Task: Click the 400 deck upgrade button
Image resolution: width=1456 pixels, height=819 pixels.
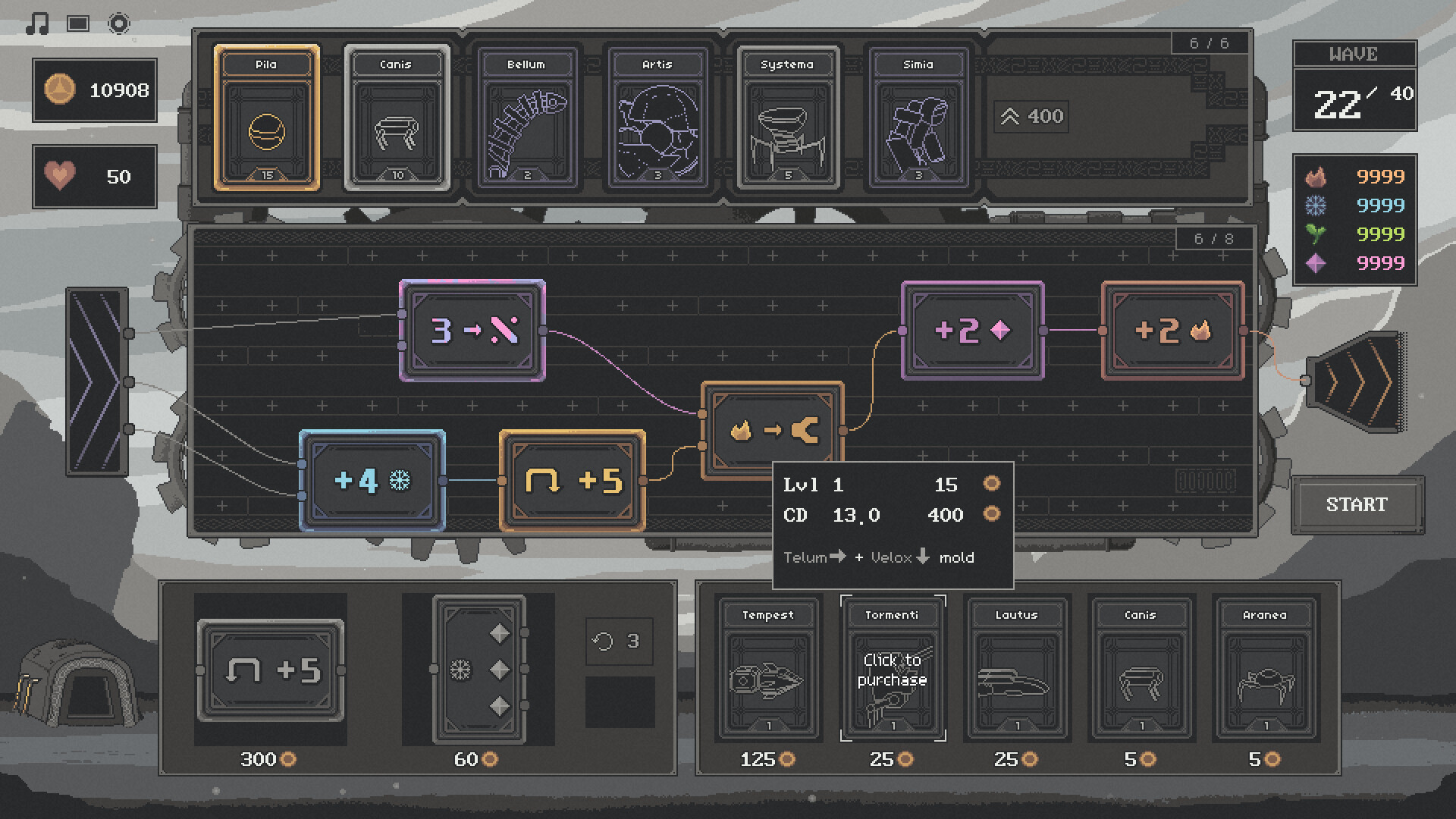Action: (x=1030, y=116)
